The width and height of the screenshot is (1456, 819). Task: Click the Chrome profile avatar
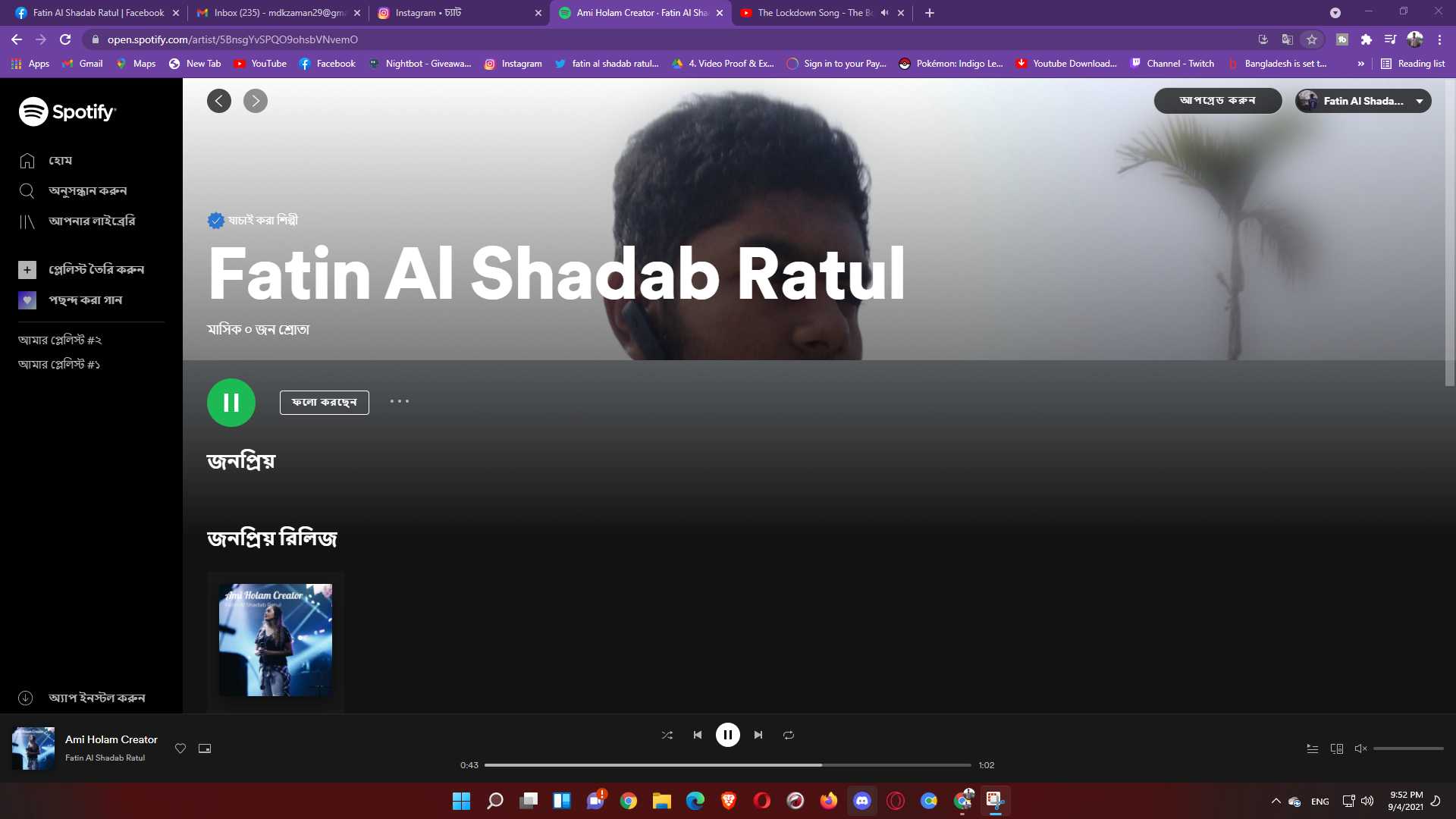pyautogui.click(x=1415, y=39)
